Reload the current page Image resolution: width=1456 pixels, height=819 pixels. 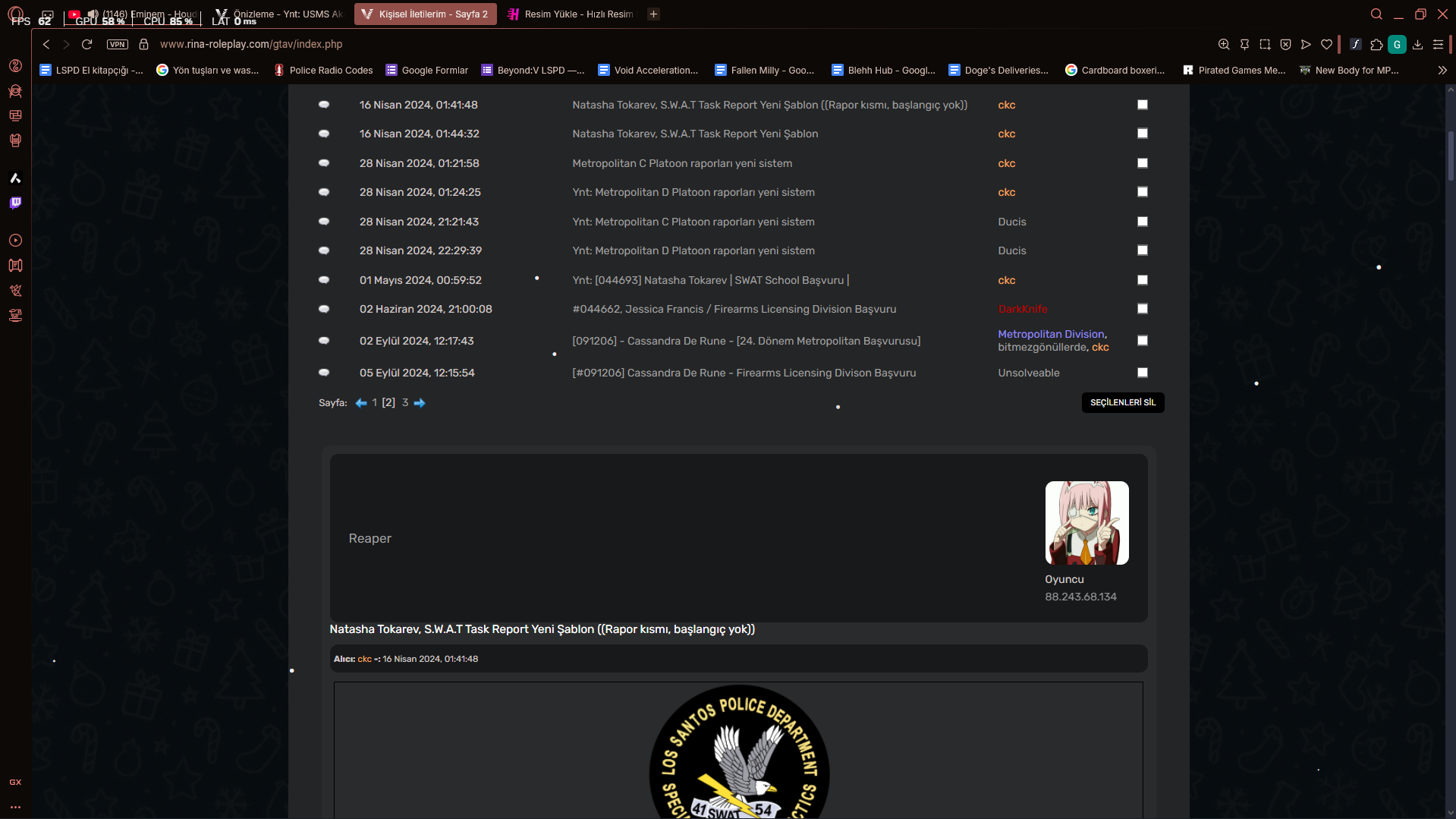(x=87, y=44)
